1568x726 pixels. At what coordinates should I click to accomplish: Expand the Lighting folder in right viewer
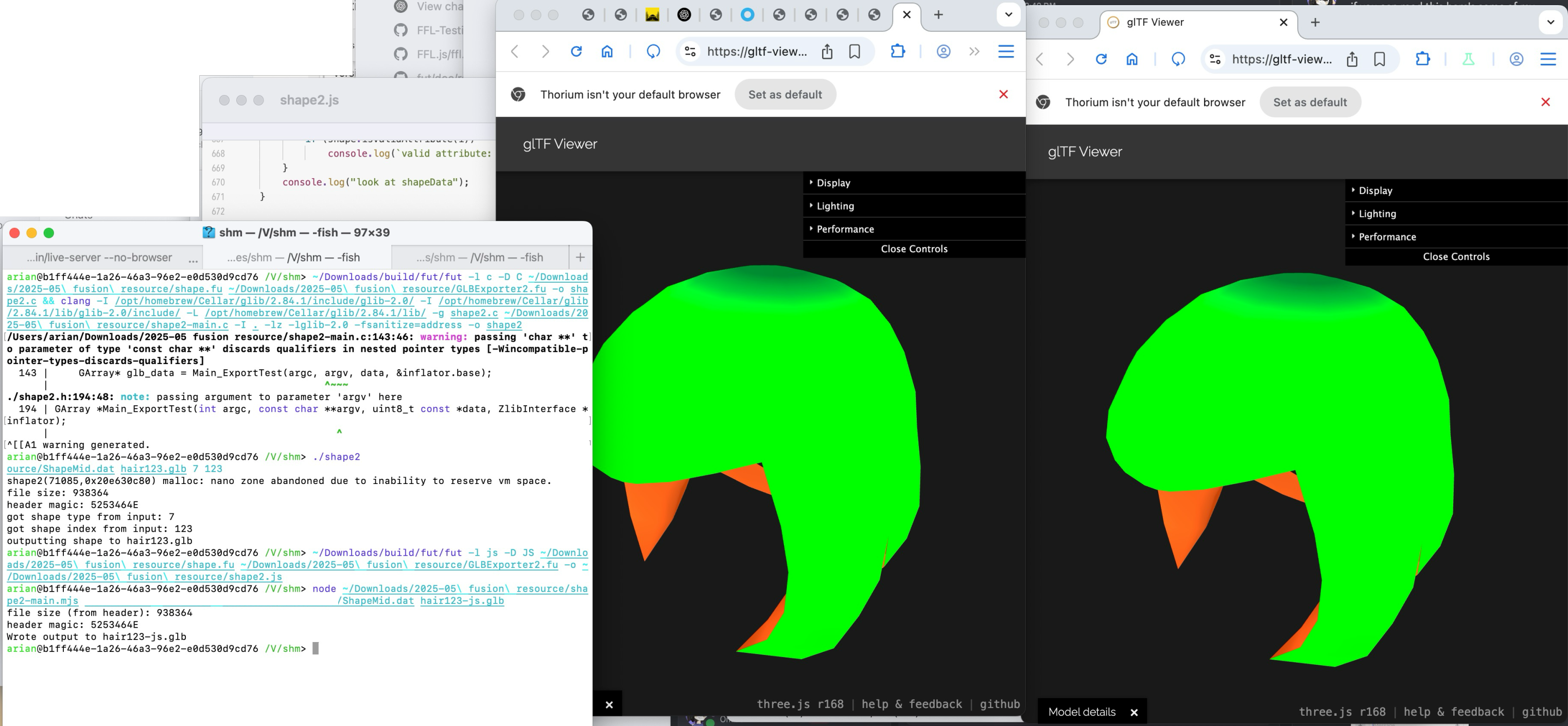click(x=1377, y=214)
